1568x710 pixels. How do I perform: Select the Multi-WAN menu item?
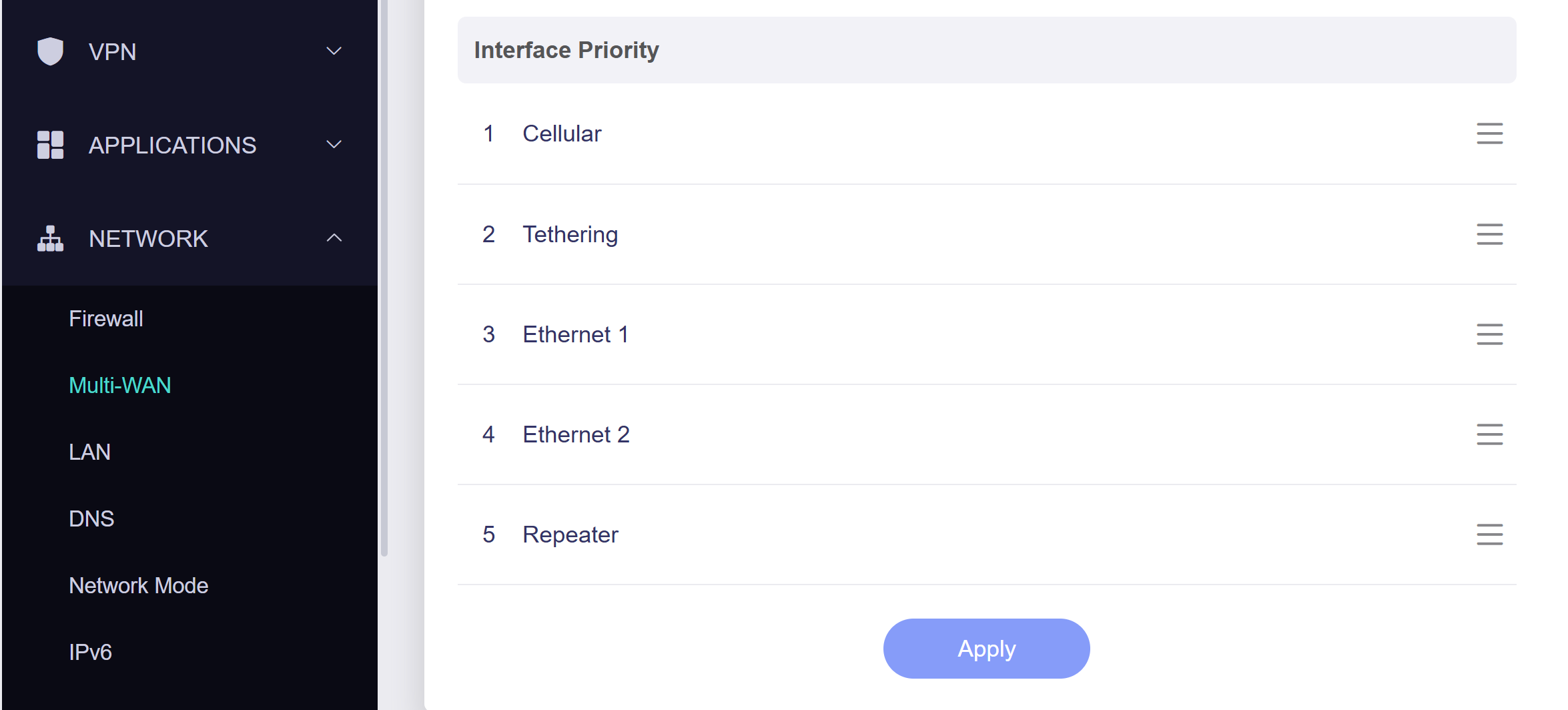(x=120, y=386)
